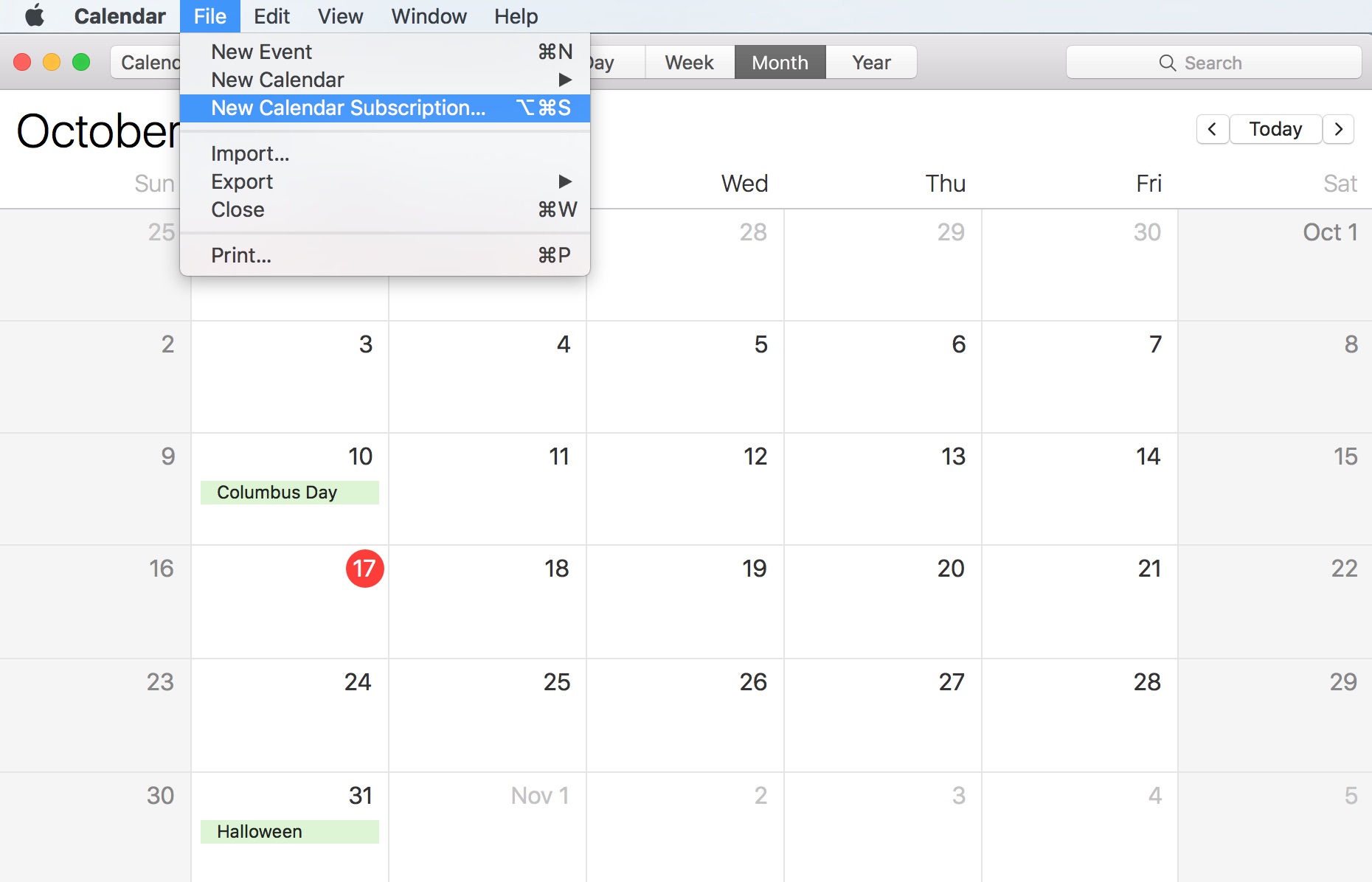
Task: Choose New Event from File menu
Action: pyautogui.click(x=384, y=52)
